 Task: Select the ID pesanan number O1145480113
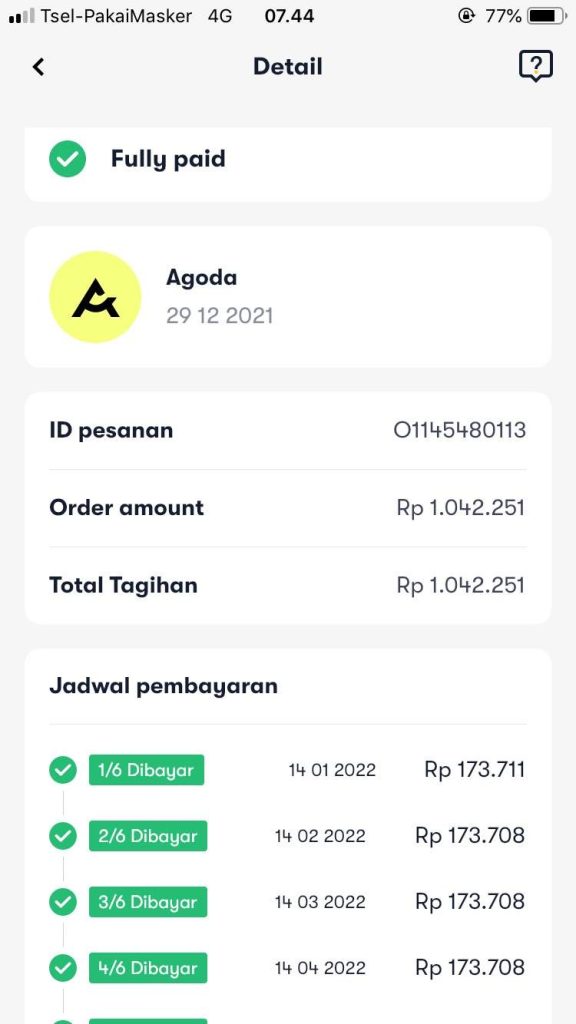pos(459,430)
